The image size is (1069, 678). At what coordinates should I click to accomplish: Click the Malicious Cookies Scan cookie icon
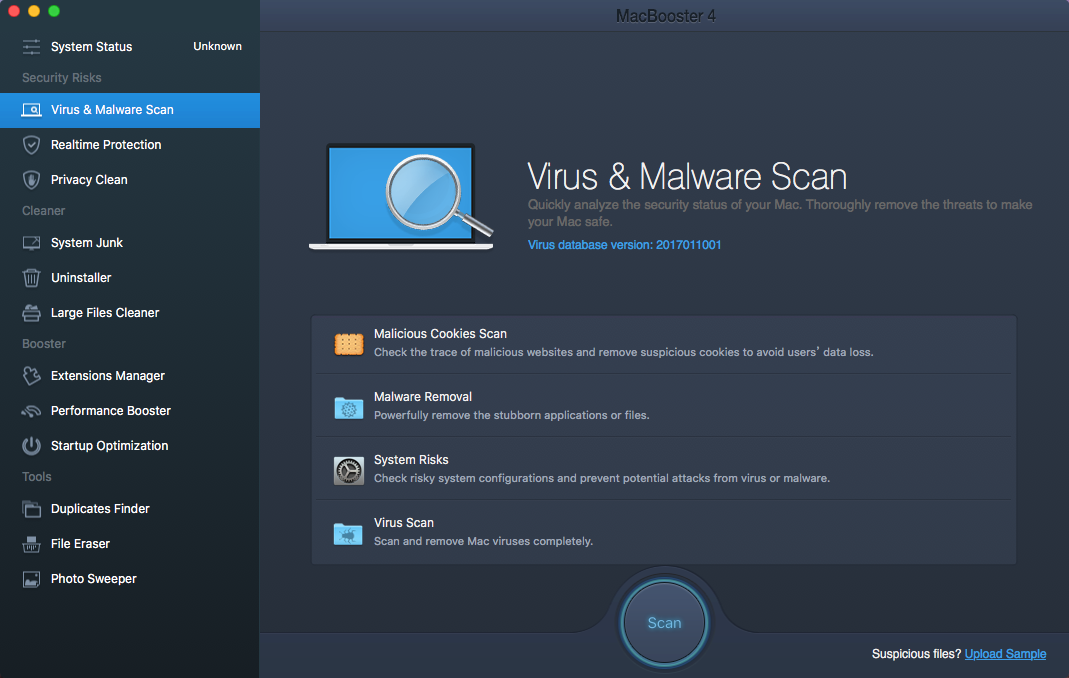tap(348, 344)
